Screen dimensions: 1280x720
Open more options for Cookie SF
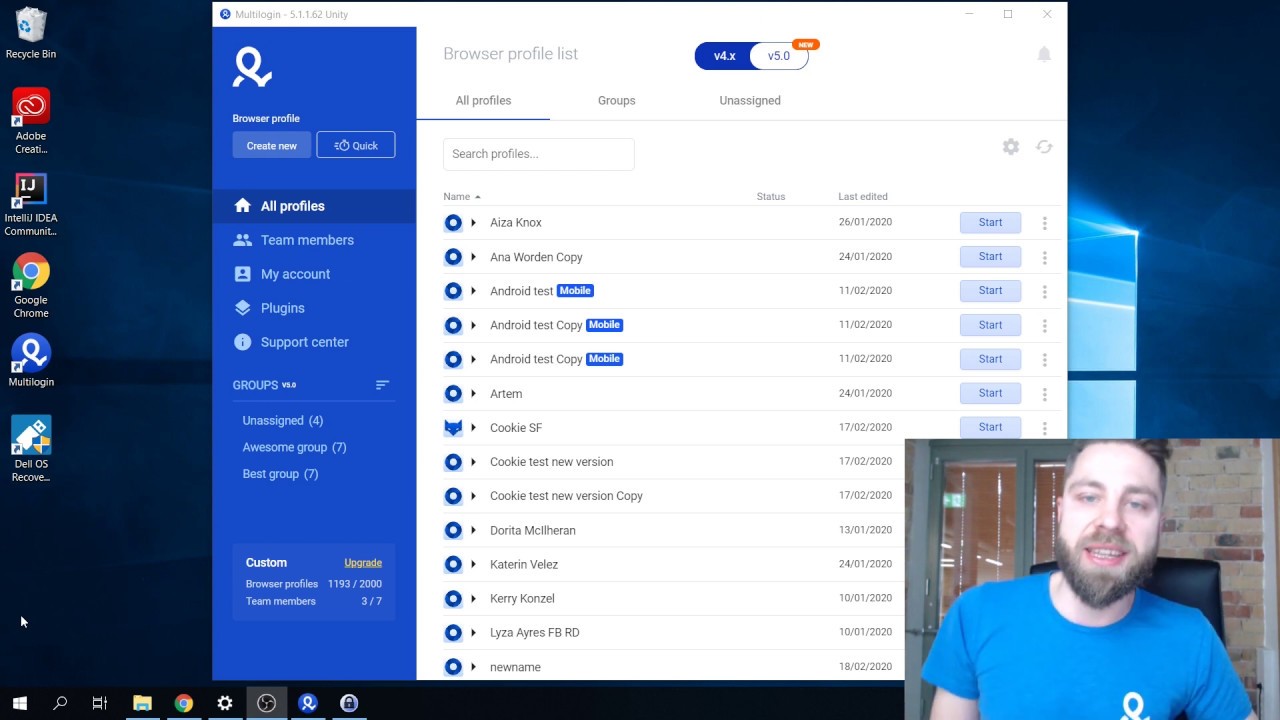point(1045,428)
